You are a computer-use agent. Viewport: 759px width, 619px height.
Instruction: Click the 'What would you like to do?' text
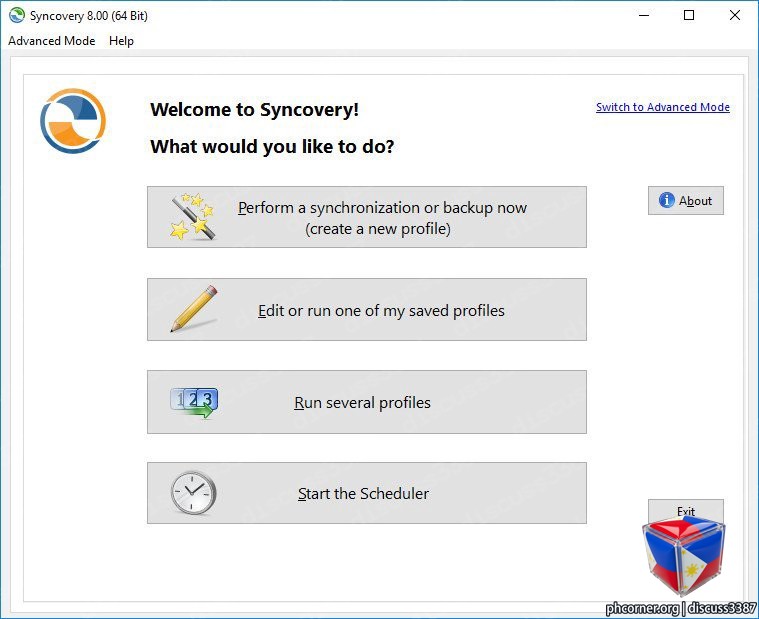pos(272,147)
